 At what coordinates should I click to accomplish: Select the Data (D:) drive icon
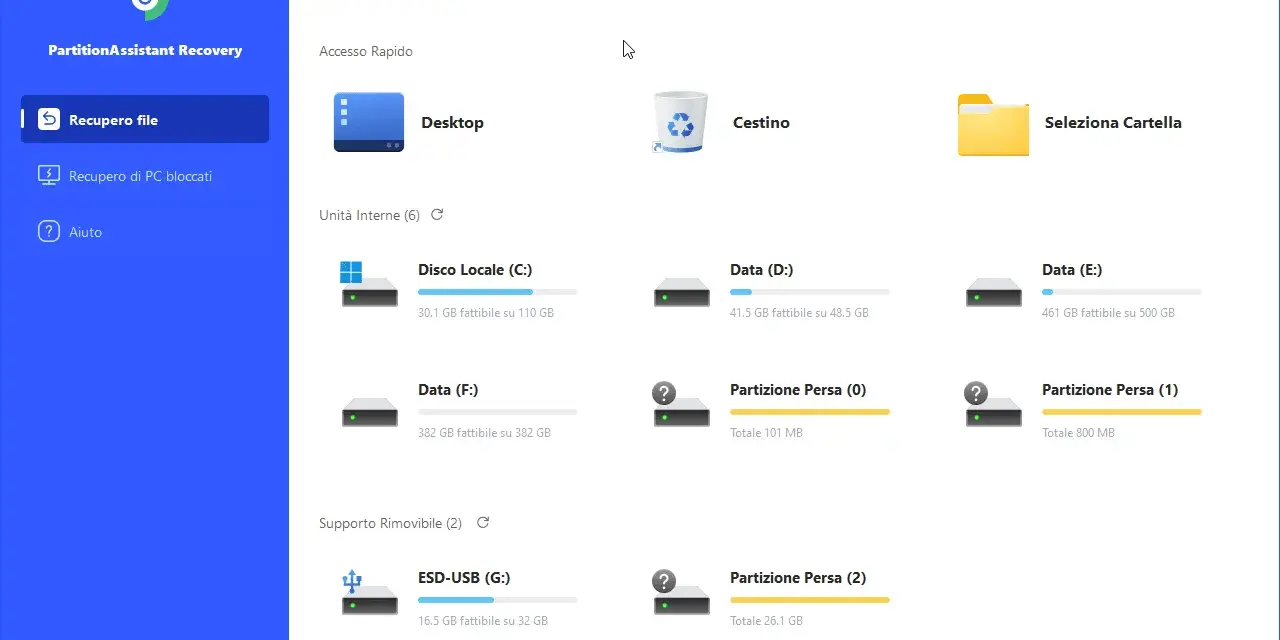point(682,291)
